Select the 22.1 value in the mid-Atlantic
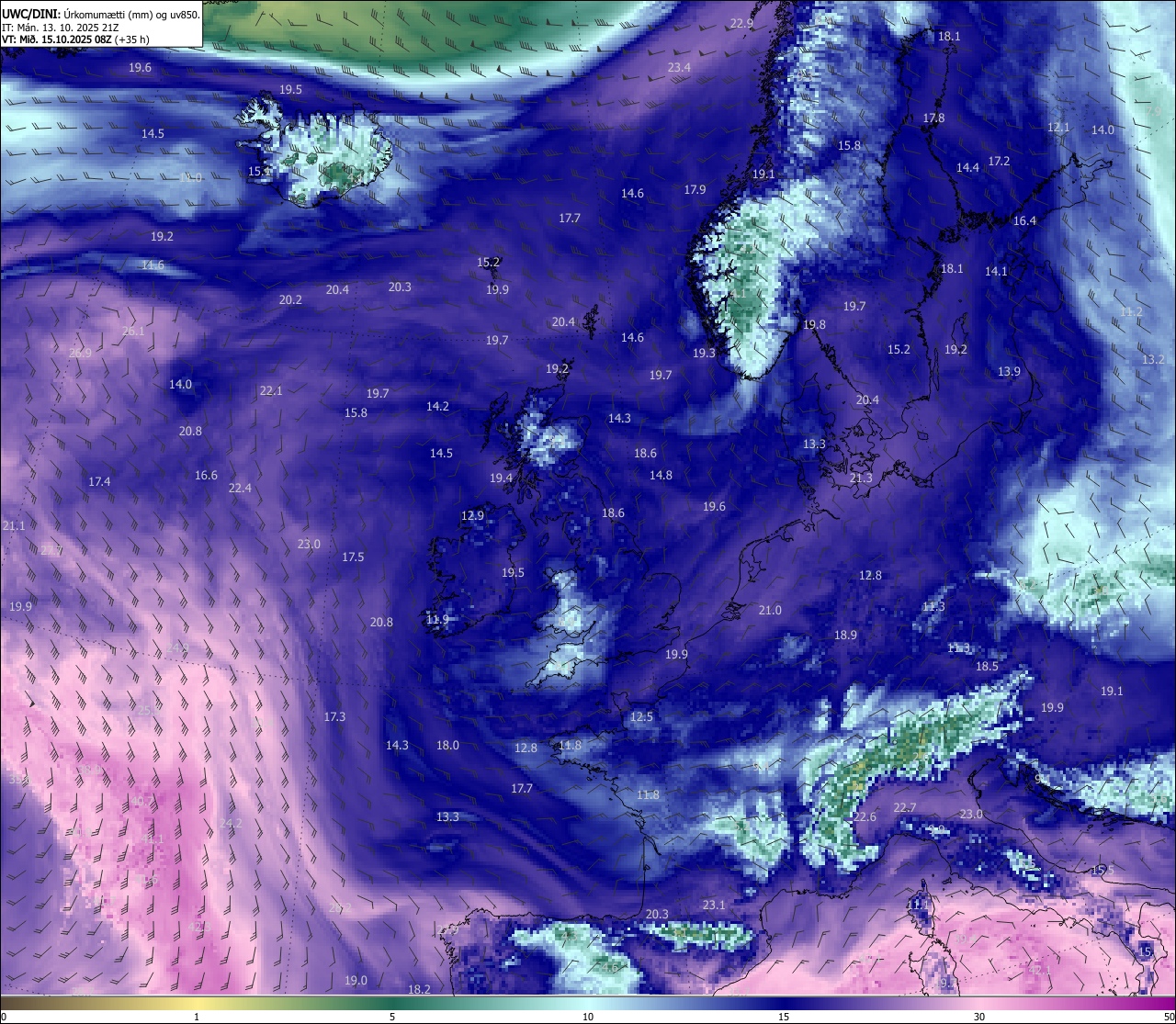The width and height of the screenshot is (1176, 1024). 270,390
